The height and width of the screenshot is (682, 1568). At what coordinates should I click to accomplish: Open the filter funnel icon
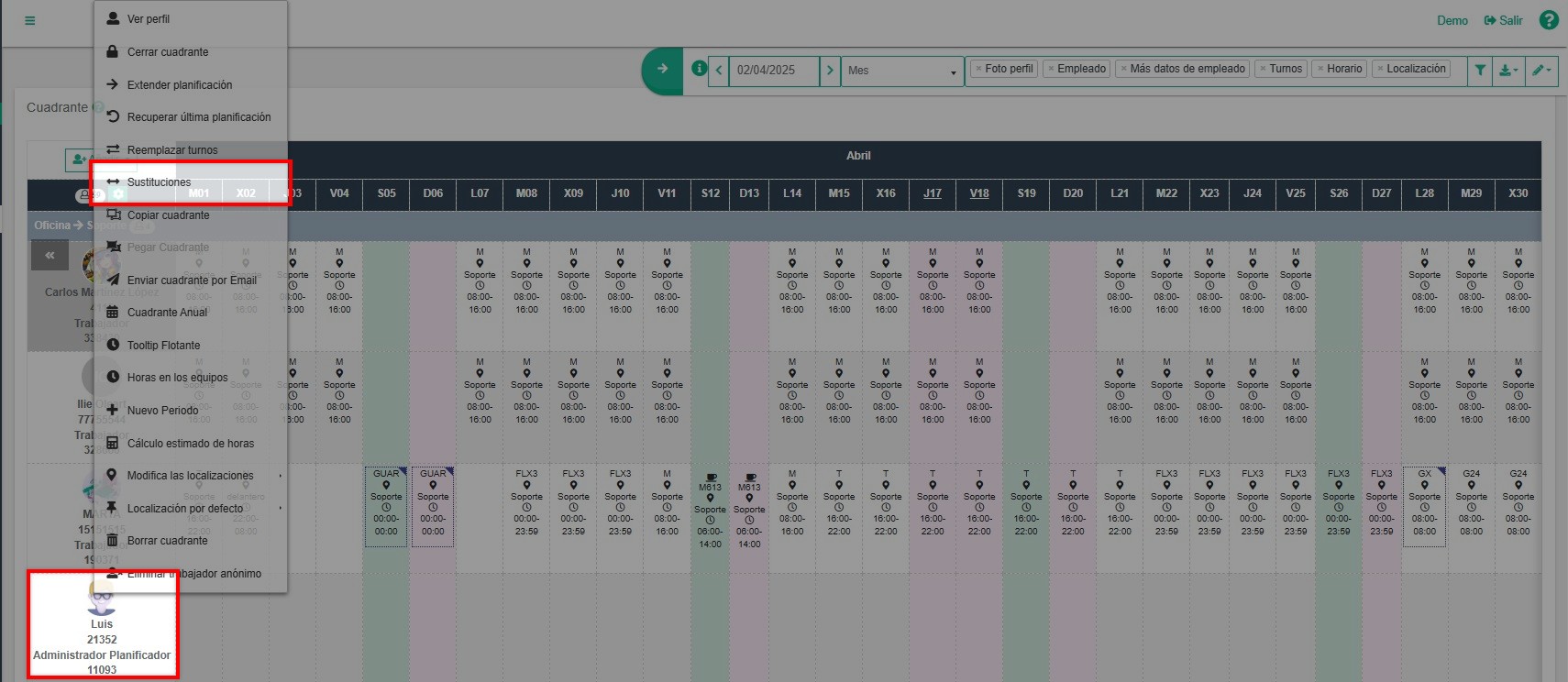coord(1480,70)
